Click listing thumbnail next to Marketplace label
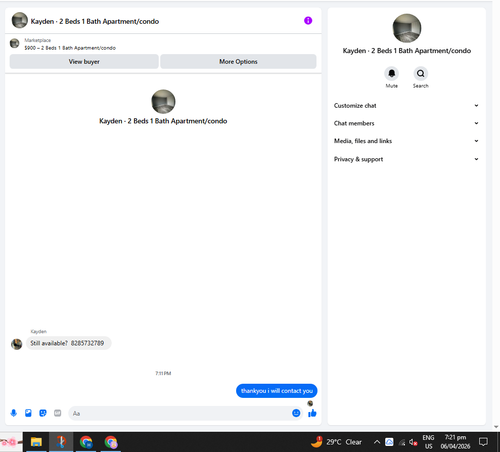 click(14, 43)
